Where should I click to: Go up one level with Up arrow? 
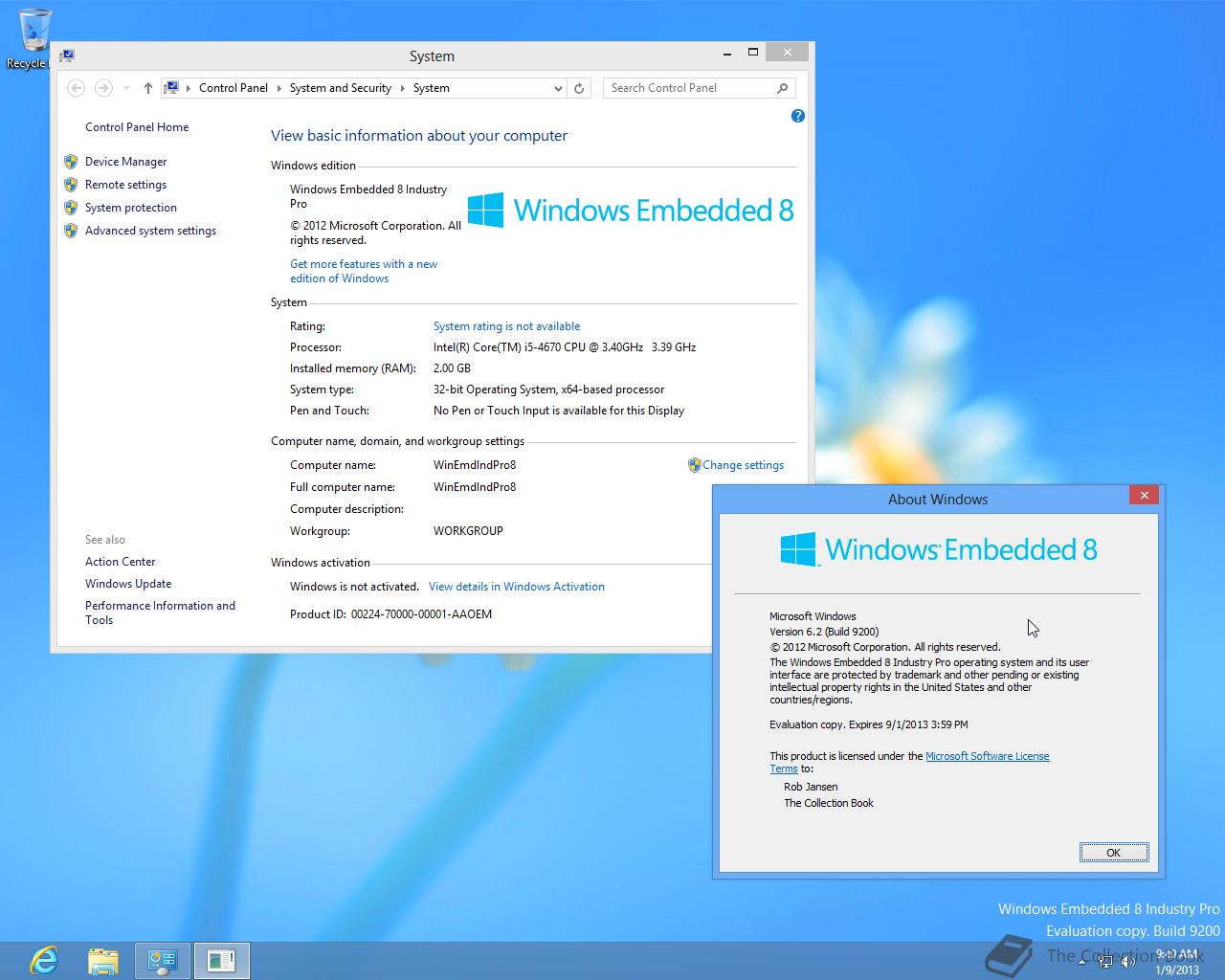coord(147,88)
